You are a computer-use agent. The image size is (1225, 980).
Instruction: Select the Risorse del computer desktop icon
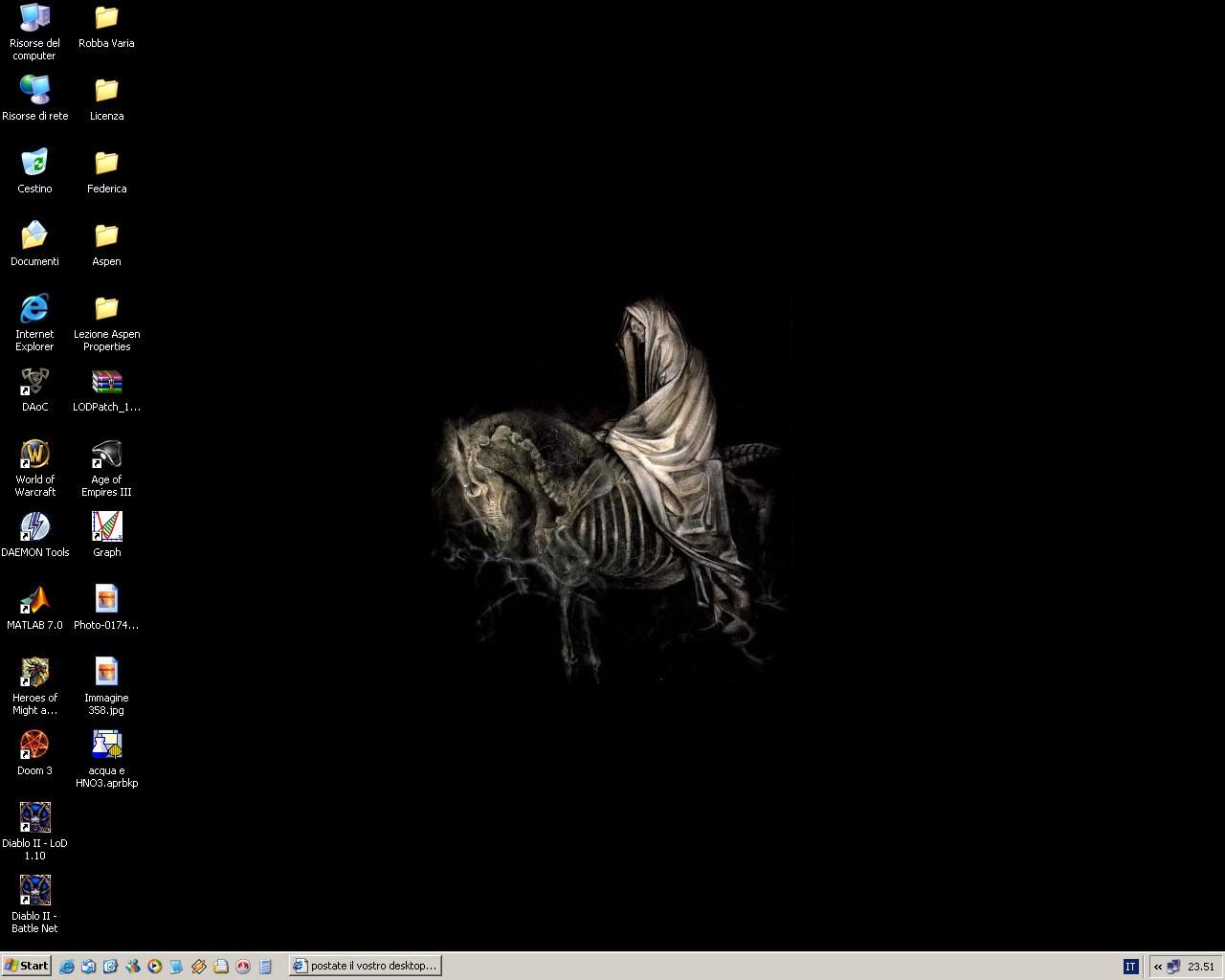pyautogui.click(x=34, y=32)
